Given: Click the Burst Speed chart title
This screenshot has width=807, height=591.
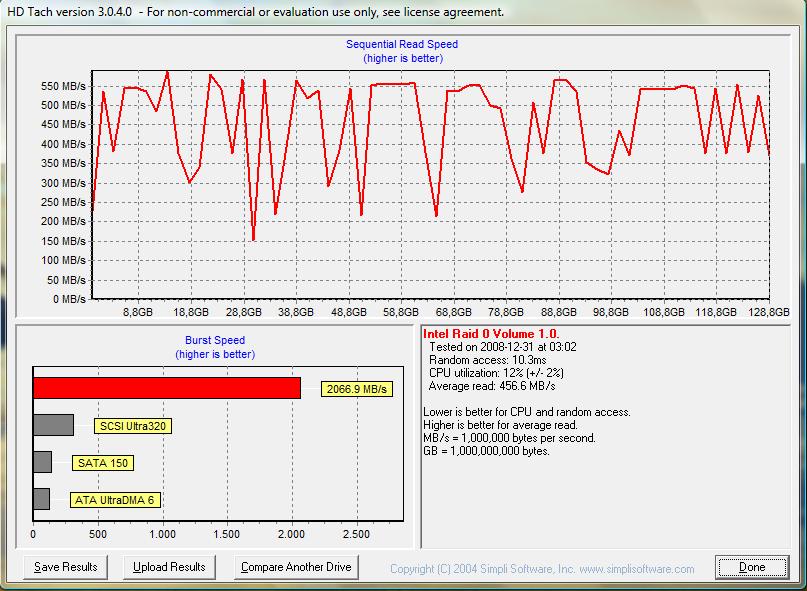Looking at the screenshot, I should click(x=215, y=340).
